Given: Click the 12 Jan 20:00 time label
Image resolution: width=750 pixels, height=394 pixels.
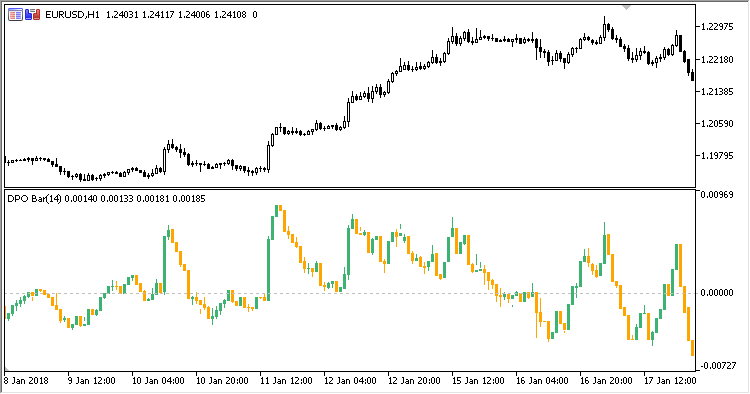Looking at the screenshot, I should tap(415, 381).
